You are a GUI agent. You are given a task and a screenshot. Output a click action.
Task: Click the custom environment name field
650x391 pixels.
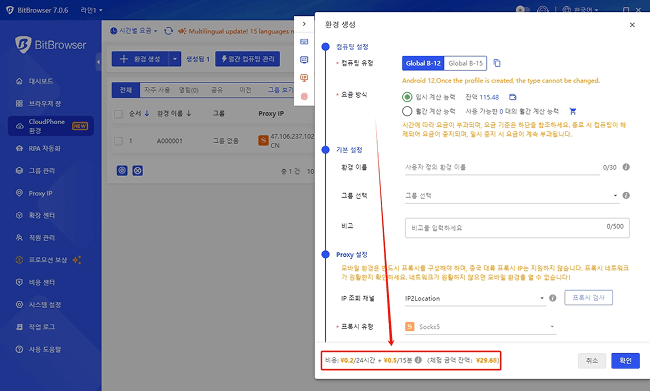(x=502, y=167)
